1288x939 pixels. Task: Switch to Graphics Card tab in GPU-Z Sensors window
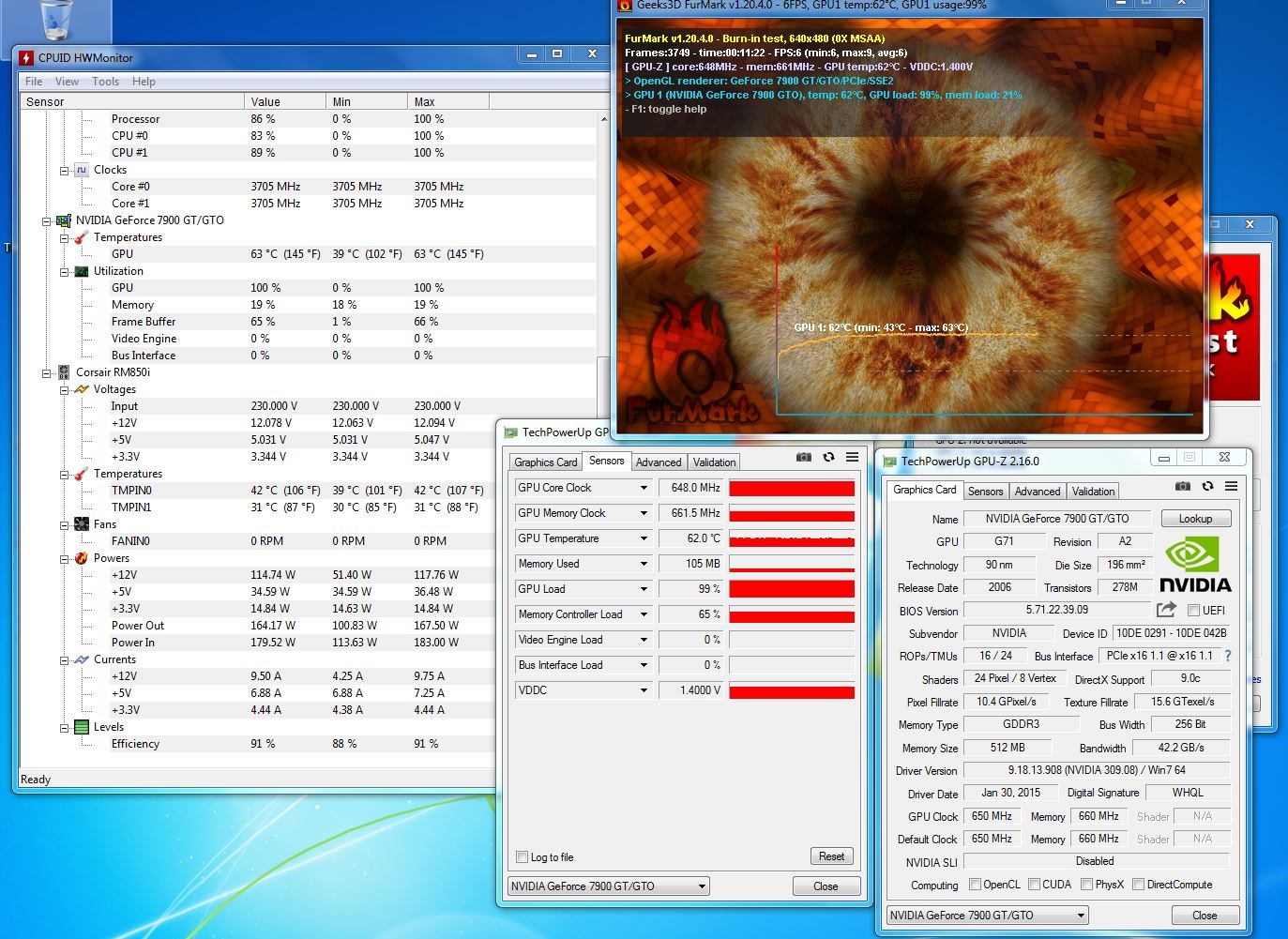click(x=545, y=462)
